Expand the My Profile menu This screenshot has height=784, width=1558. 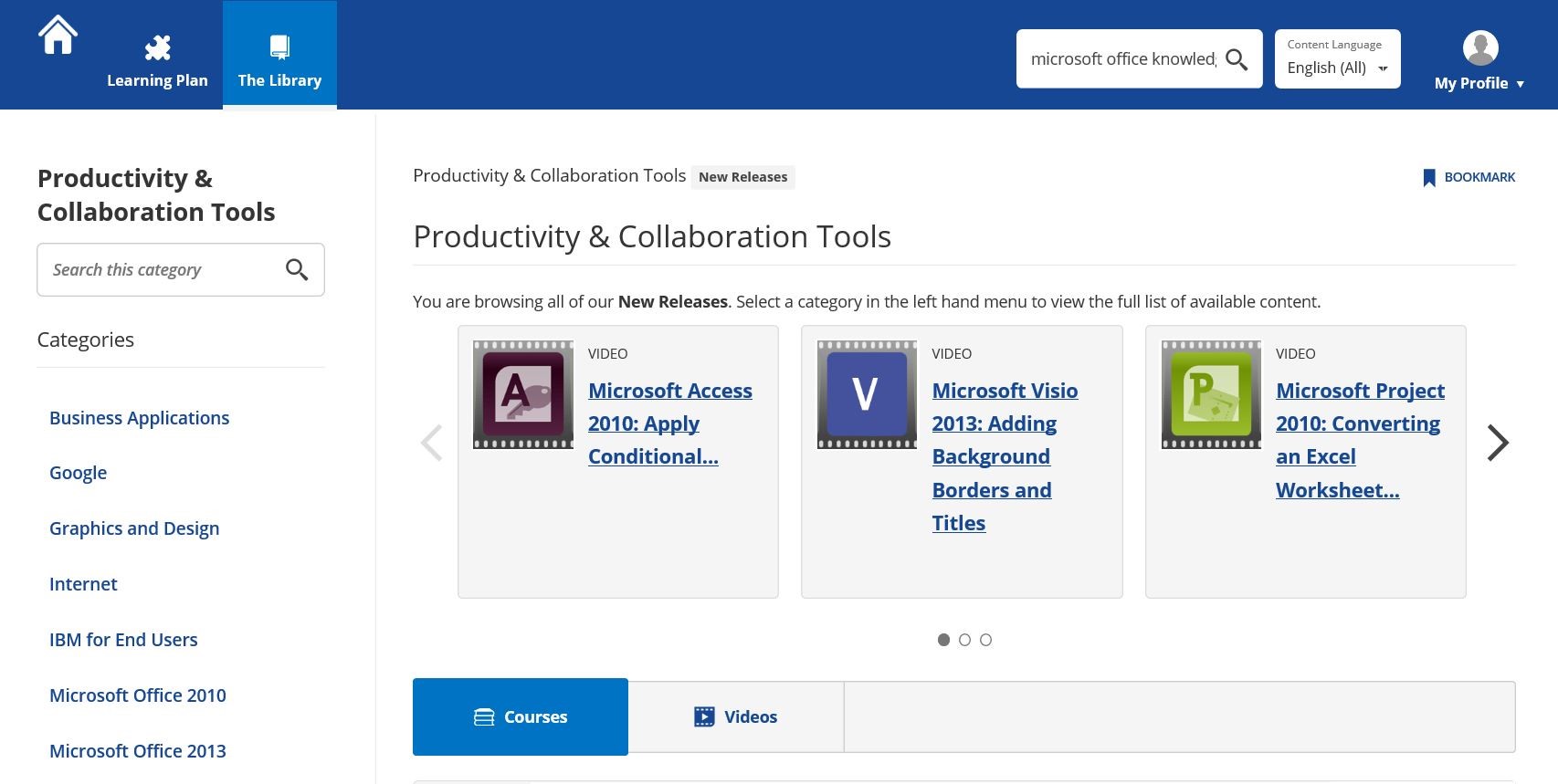(x=1479, y=83)
